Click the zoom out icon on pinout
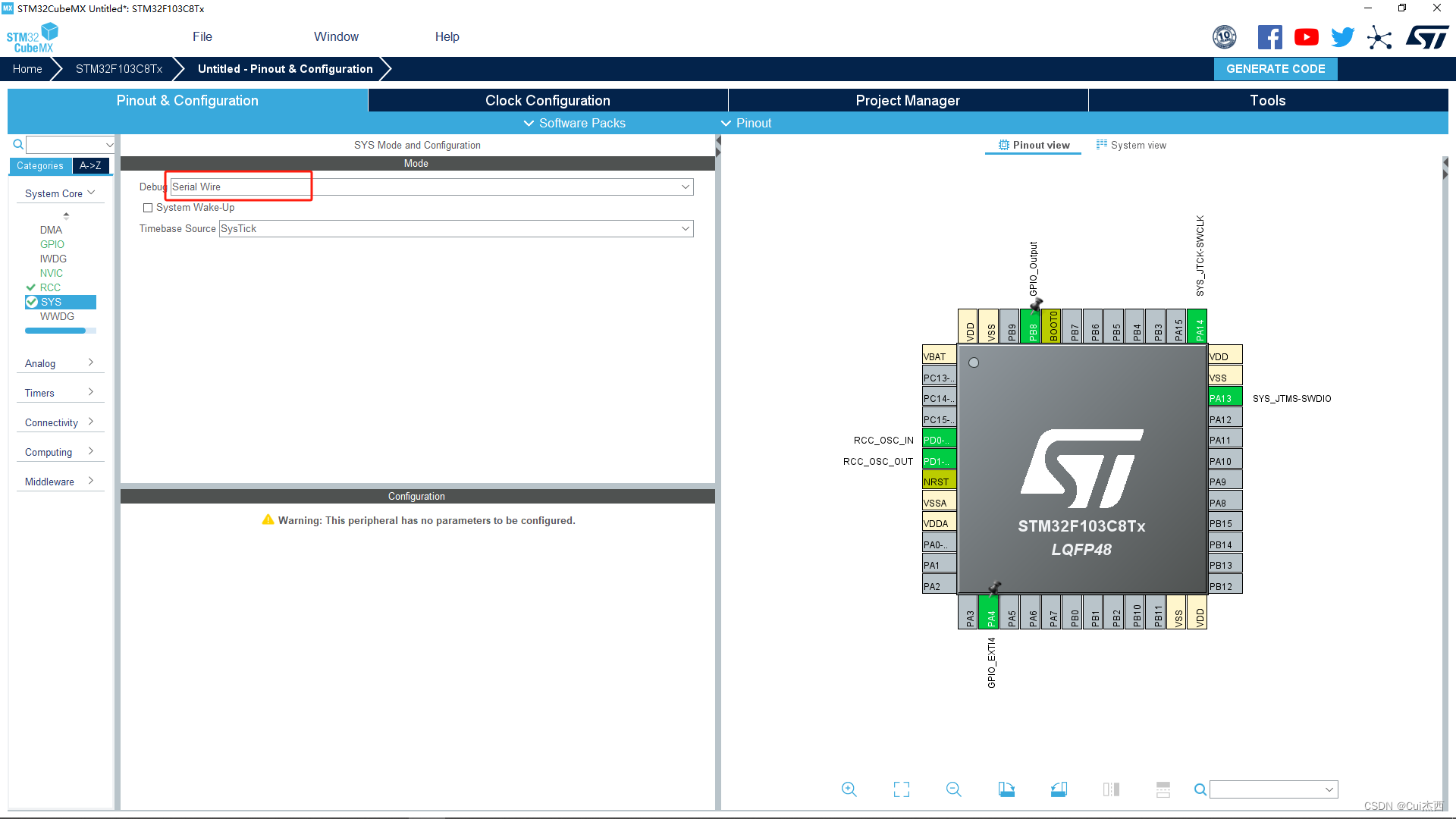Screen dimensions: 1456x819 [x=953, y=789]
